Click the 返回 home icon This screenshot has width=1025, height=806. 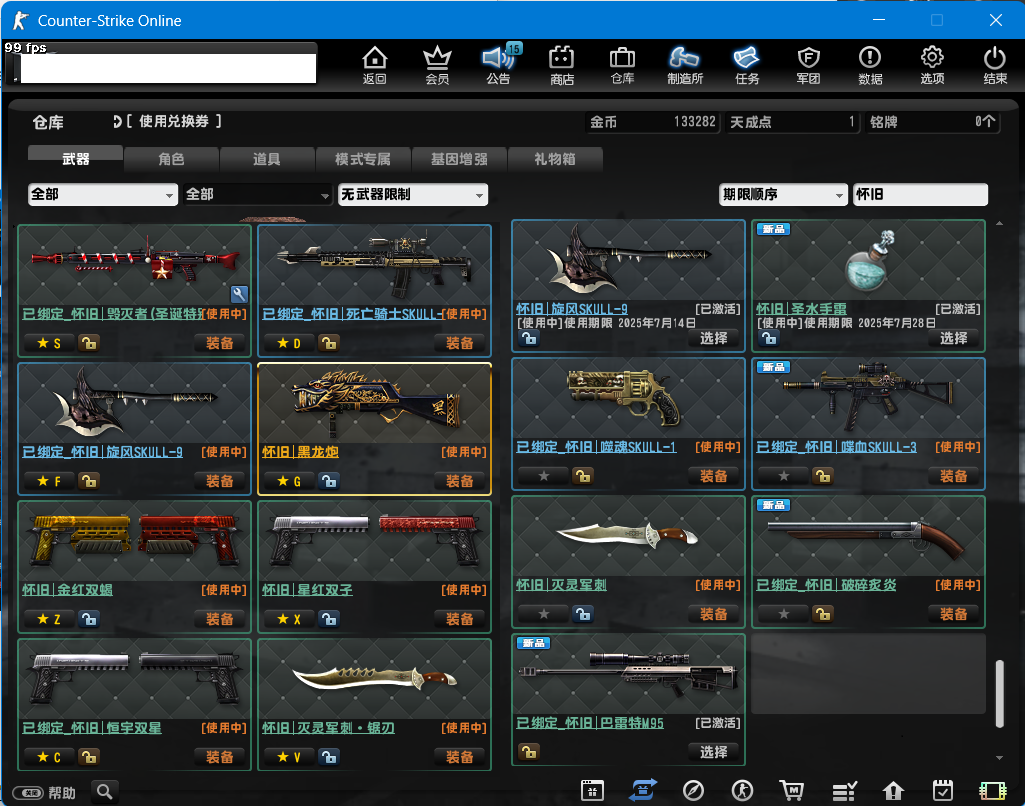(375, 65)
